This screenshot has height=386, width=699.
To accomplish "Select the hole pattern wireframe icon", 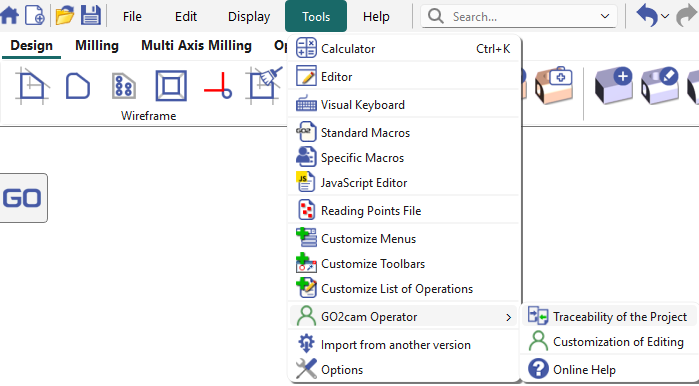I will (123, 86).
